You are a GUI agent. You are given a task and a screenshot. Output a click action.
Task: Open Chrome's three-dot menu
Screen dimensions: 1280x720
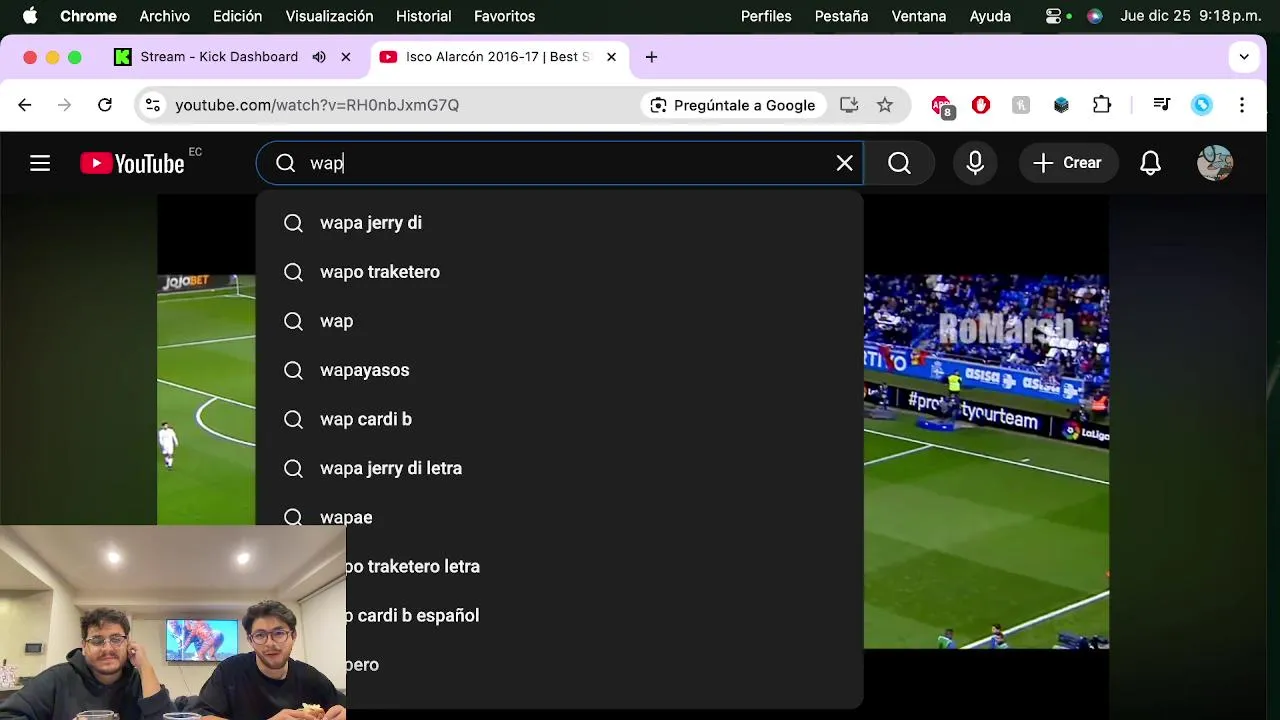click(1242, 105)
